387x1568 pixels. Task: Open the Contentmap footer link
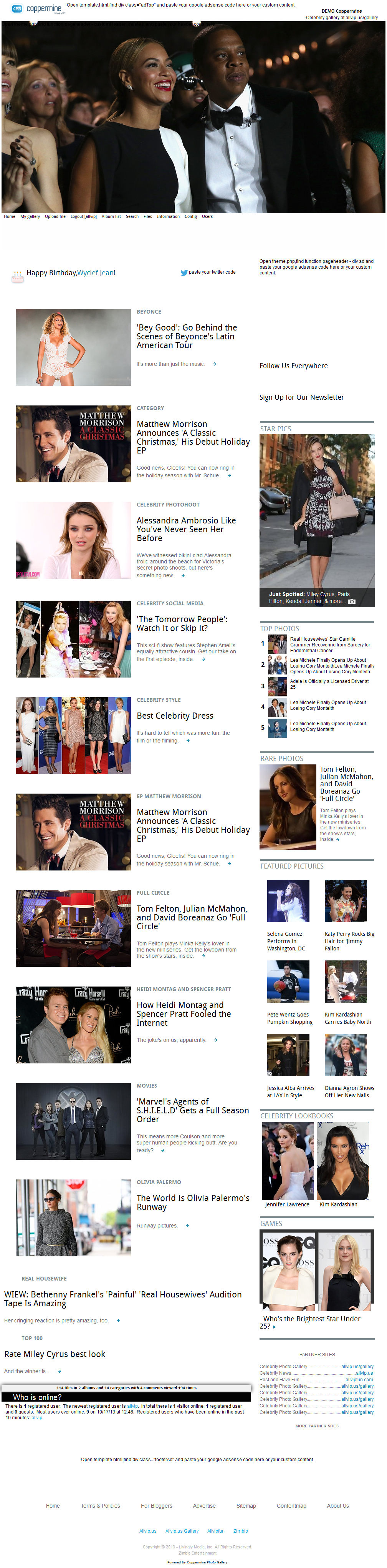click(291, 1506)
